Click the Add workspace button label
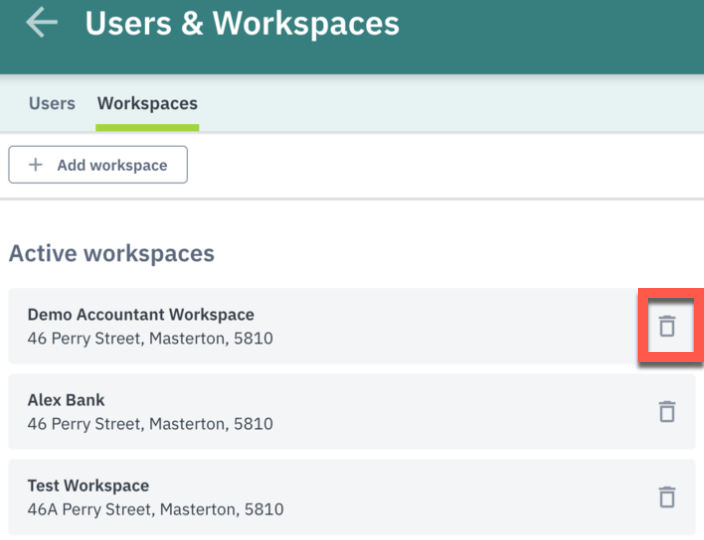The height and width of the screenshot is (540, 704). coord(112,165)
